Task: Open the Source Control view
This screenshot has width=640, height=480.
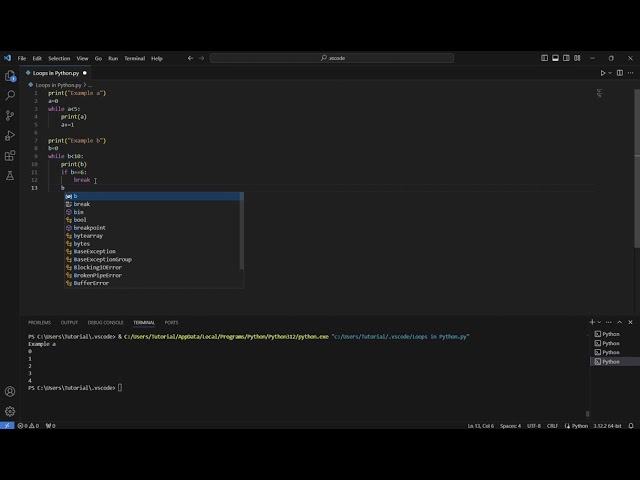Action: tap(10, 116)
